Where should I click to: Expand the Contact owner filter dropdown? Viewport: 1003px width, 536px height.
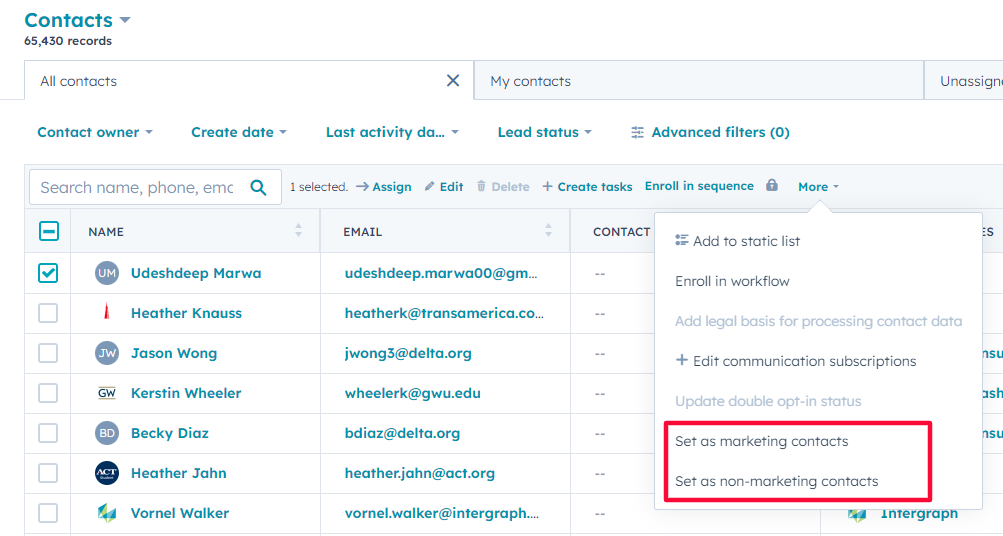click(x=95, y=132)
